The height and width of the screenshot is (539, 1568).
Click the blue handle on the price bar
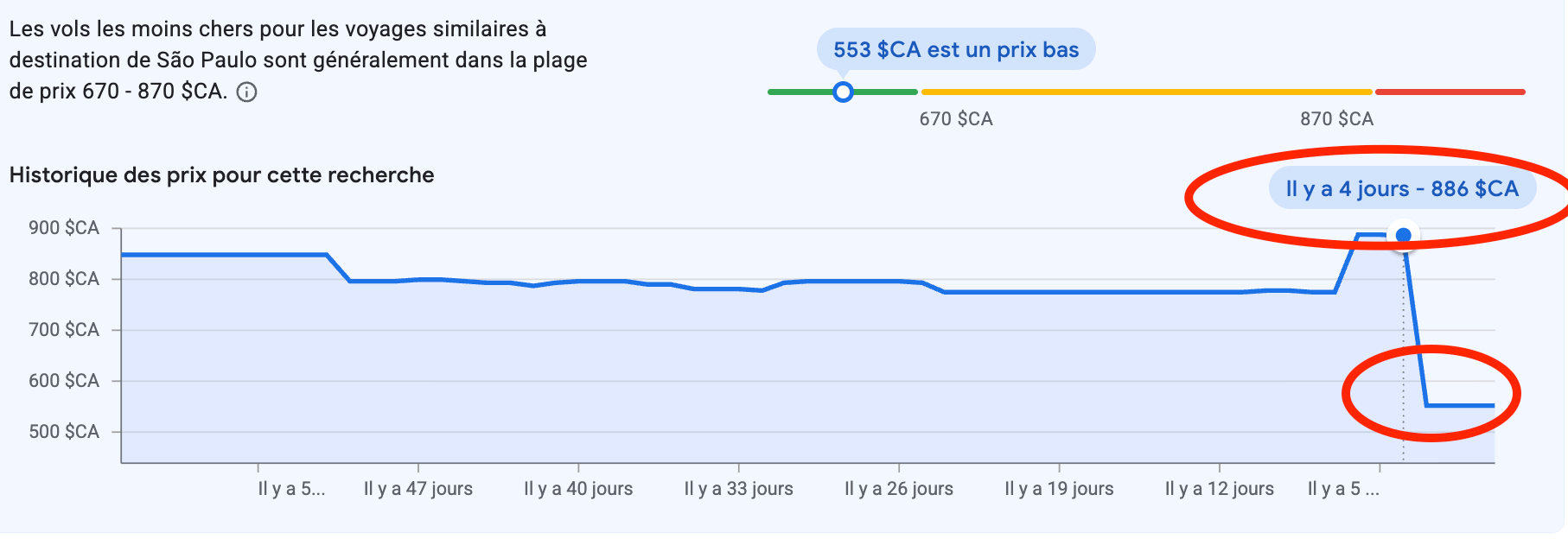pos(843,92)
